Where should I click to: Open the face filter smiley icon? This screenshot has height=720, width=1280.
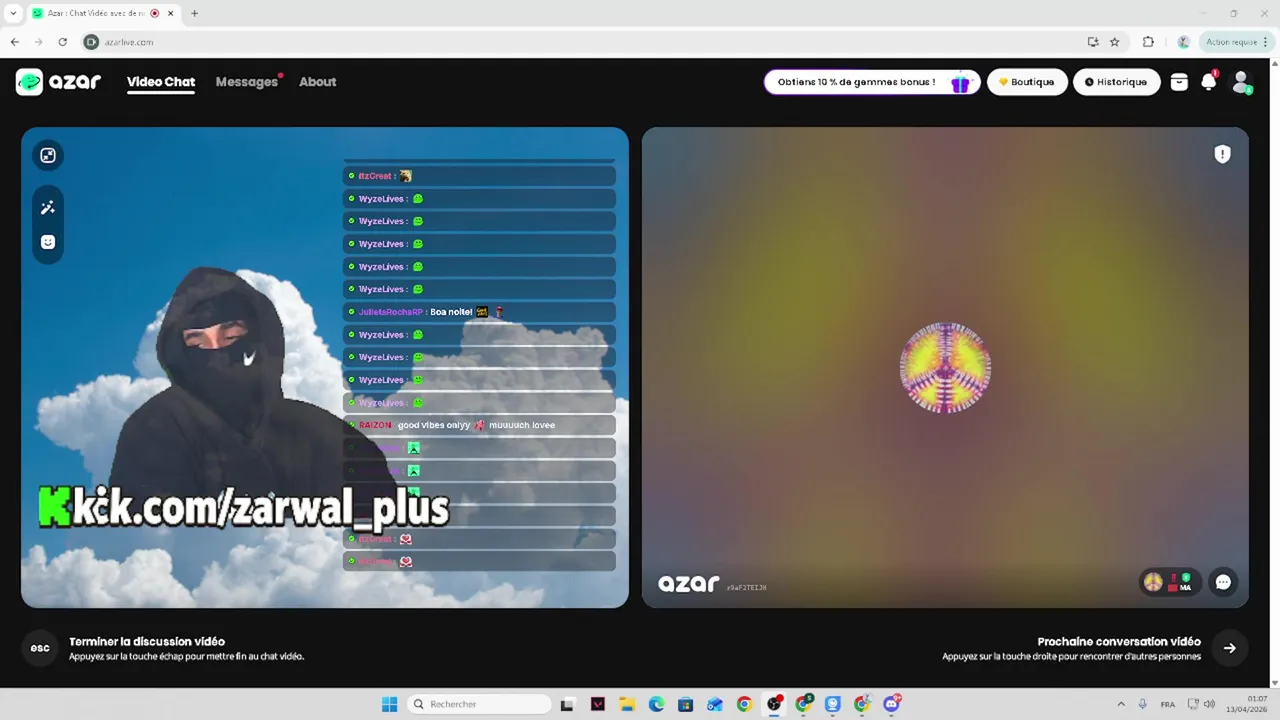[48, 242]
